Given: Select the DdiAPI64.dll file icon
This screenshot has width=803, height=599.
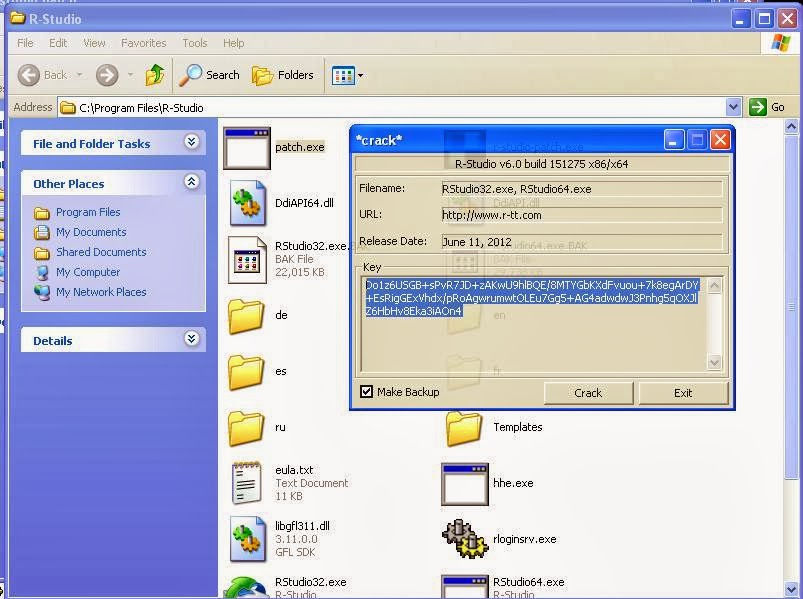Looking at the screenshot, I should coord(247,204).
